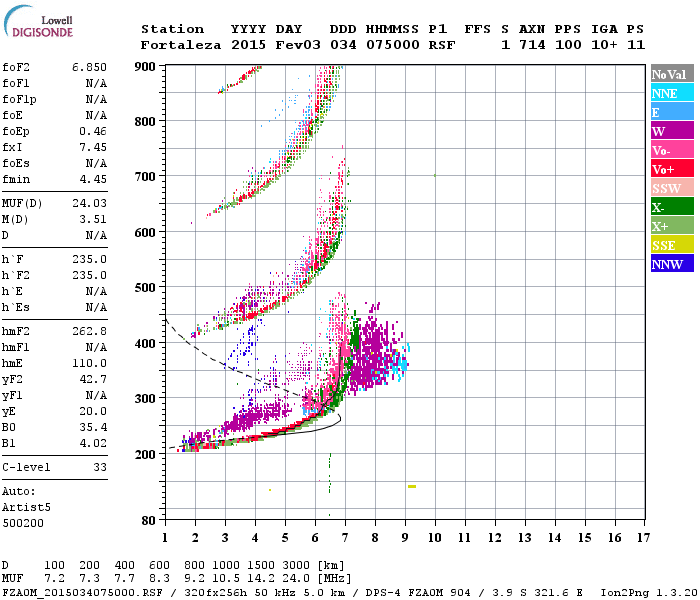Select the hmF2 value 262.8

[x=89, y=331]
